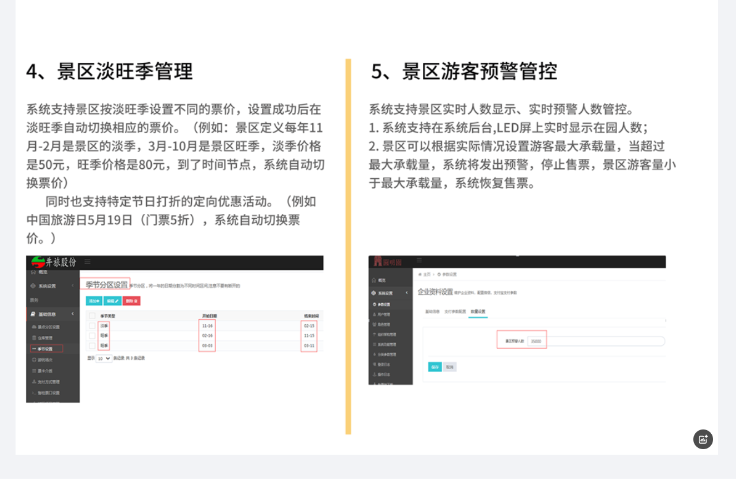
Task: Toggle the select-all checkbox in table header
Action: pyautogui.click(x=92, y=315)
